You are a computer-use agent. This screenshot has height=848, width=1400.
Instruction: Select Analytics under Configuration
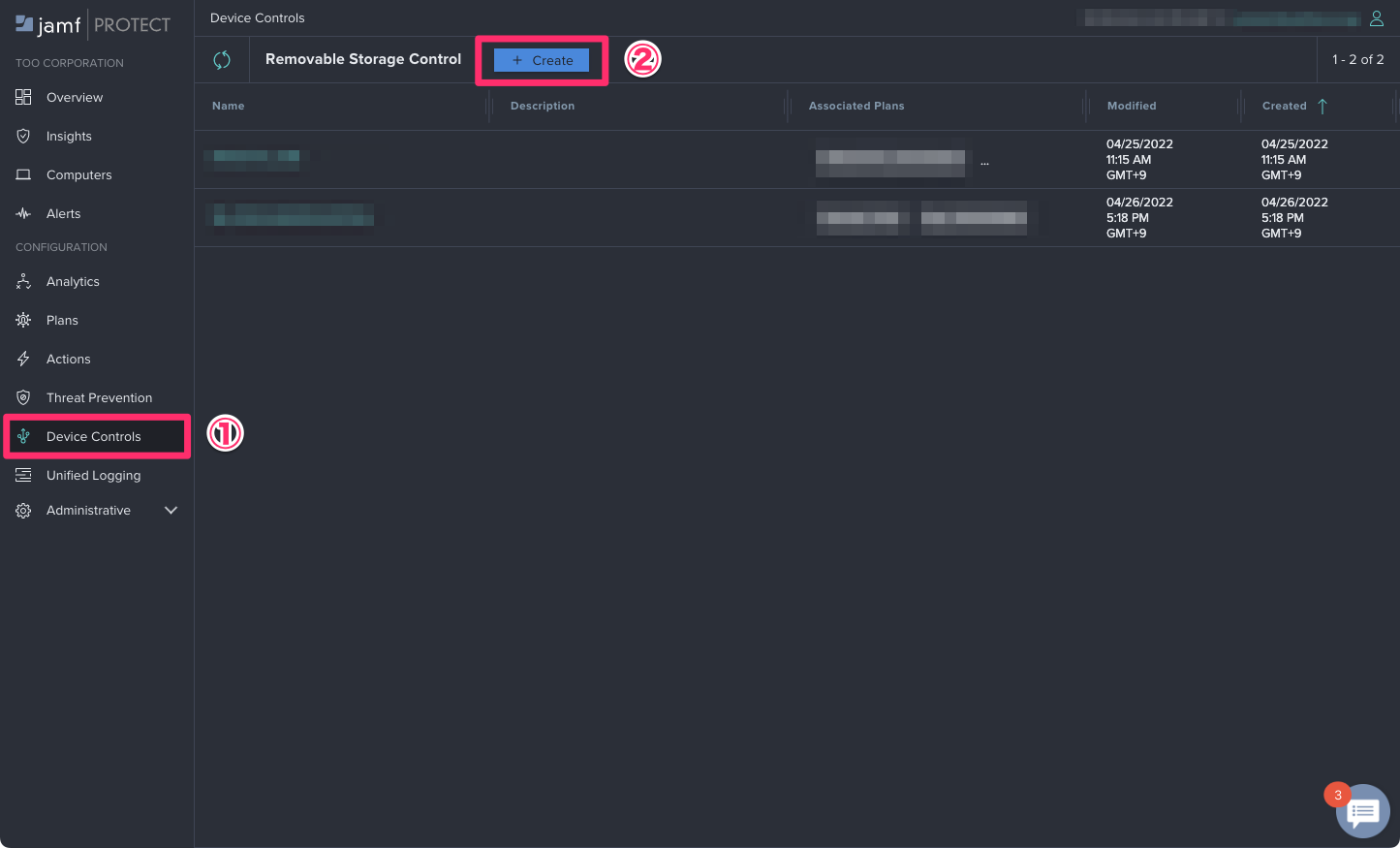click(x=73, y=281)
